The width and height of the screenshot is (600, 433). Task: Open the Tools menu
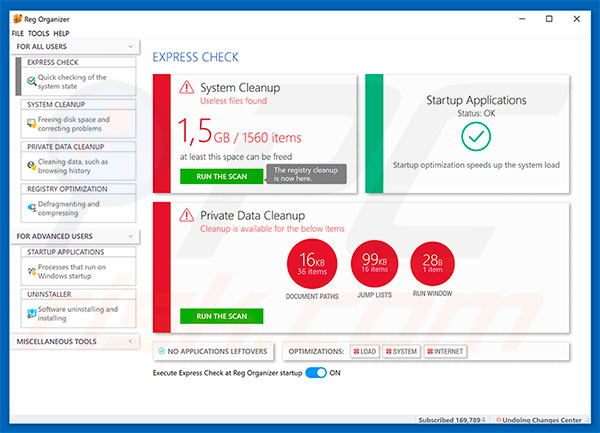click(39, 33)
